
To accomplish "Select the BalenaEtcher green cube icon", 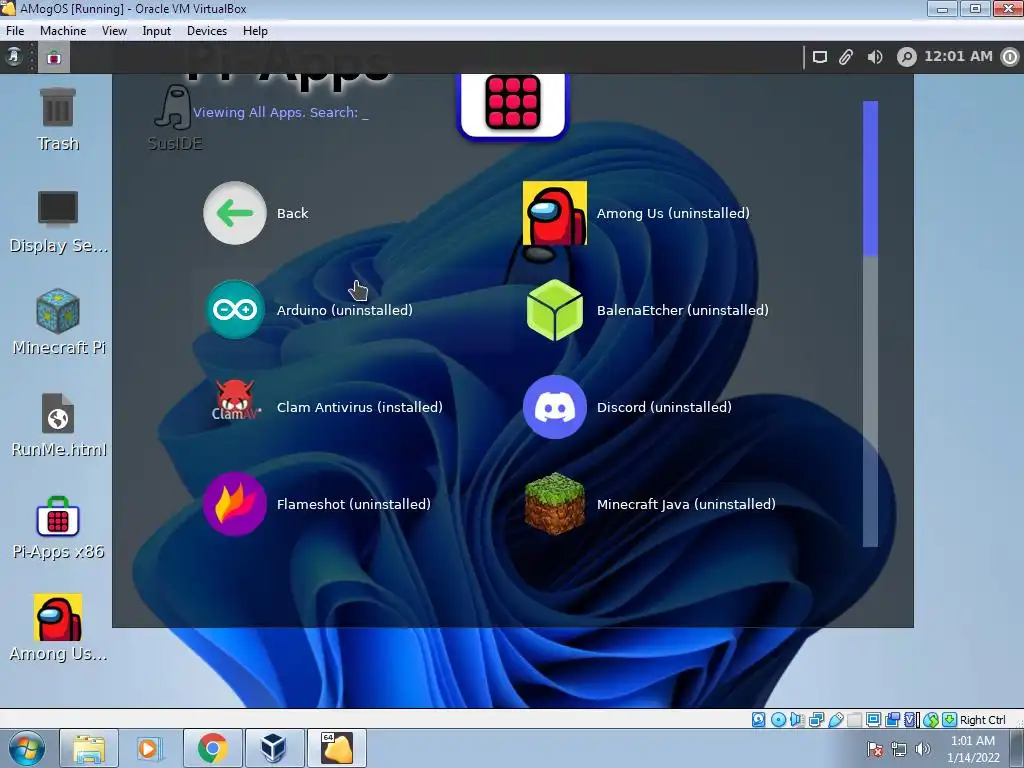I will point(554,310).
